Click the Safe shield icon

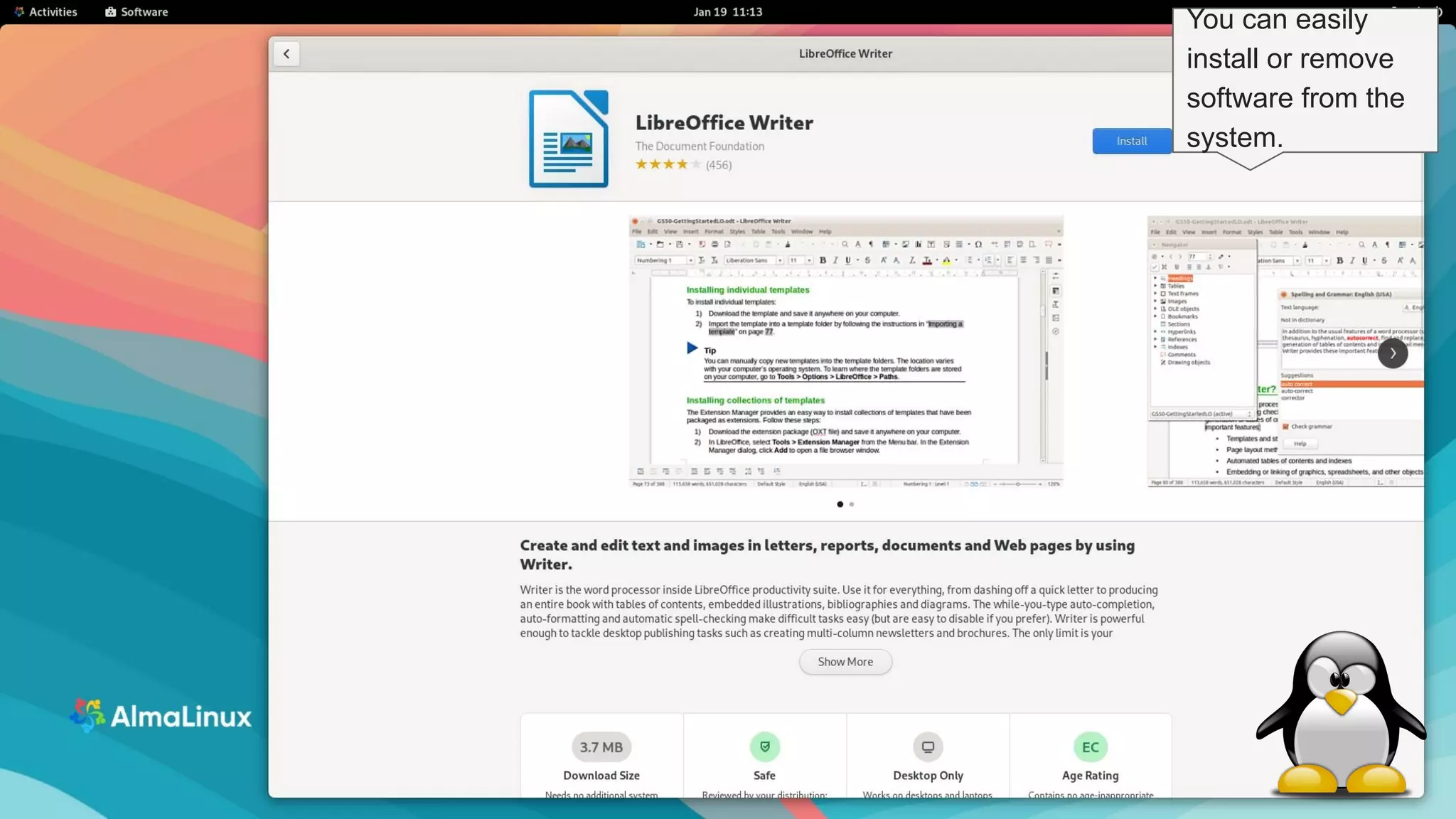point(764,746)
